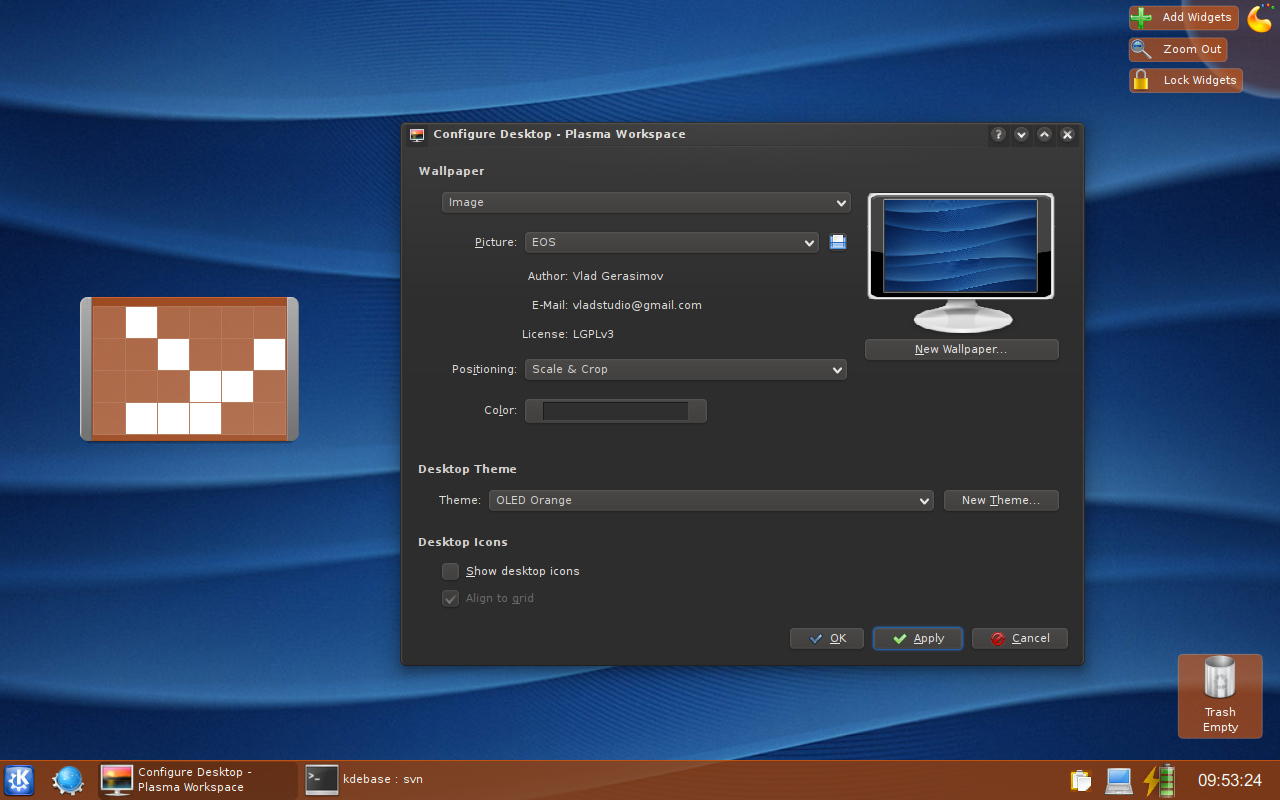Viewport: 1280px width, 800px height.
Task: Shade the dialog with the titlebar down-arrow
Action: (x=1021, y=134)
